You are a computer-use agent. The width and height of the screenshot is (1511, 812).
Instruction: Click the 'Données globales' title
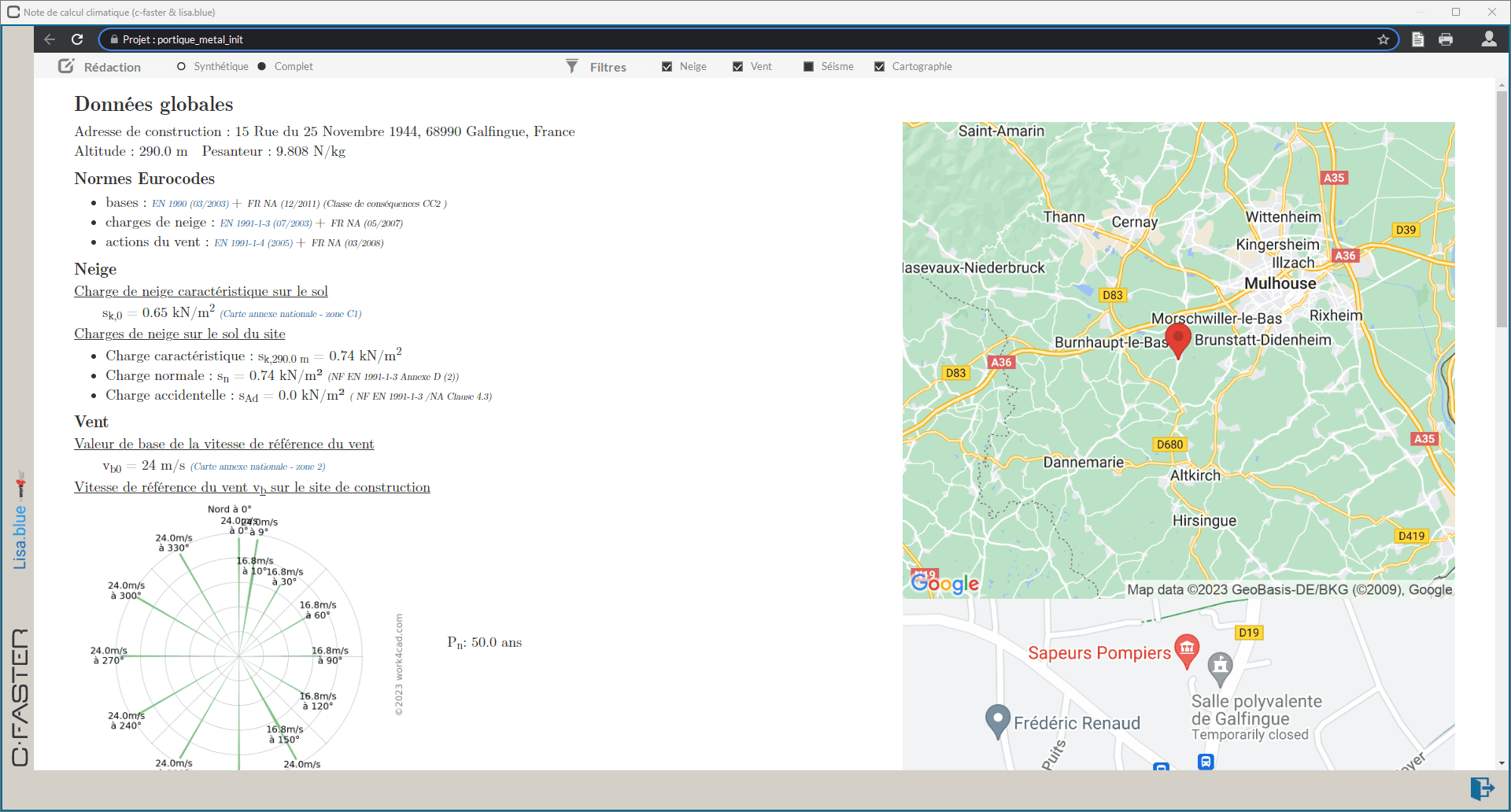(x=153, y=104)
